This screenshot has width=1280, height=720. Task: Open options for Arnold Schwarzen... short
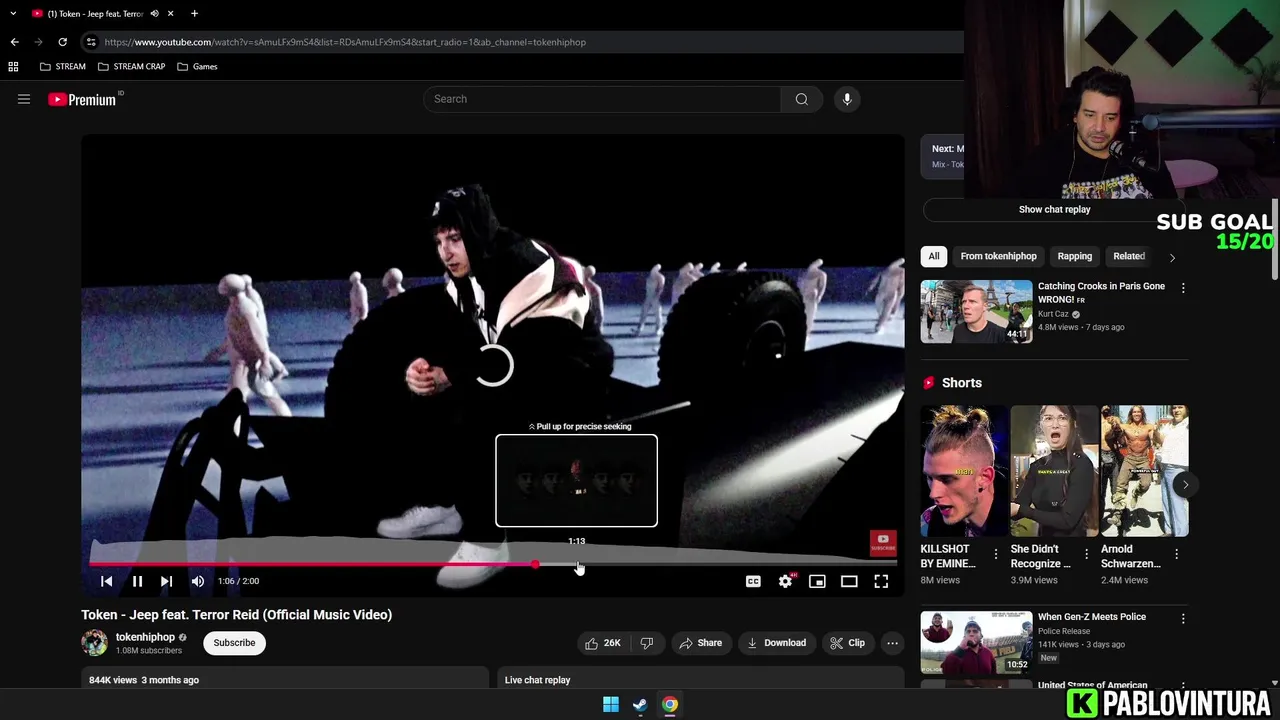click(1176, 553)
